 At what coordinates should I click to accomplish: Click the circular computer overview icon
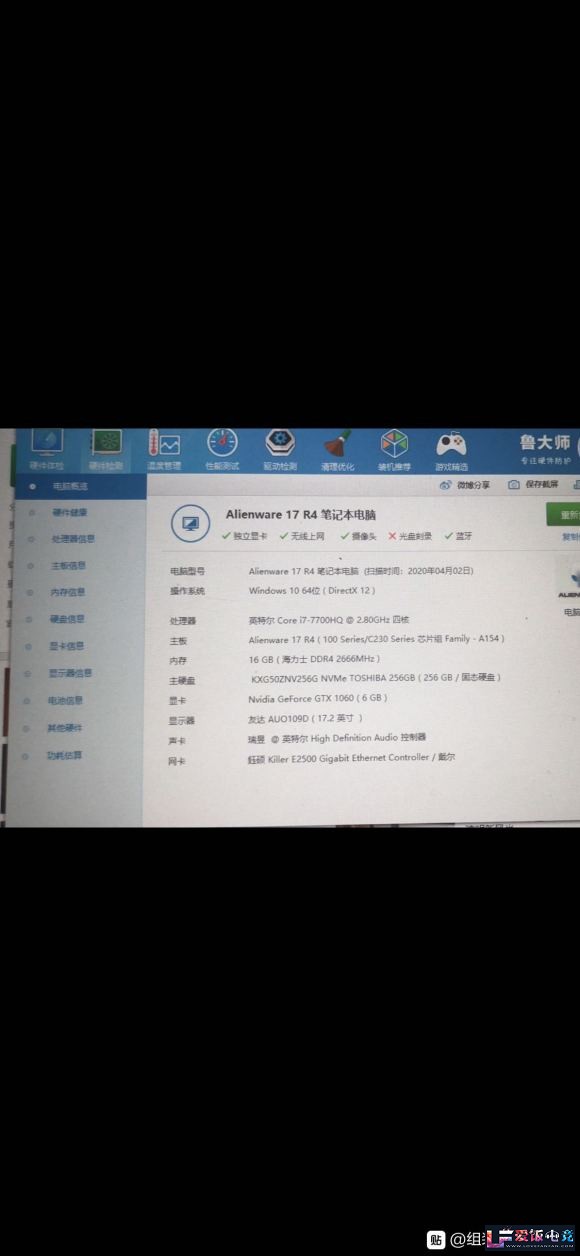pos(190,524)
